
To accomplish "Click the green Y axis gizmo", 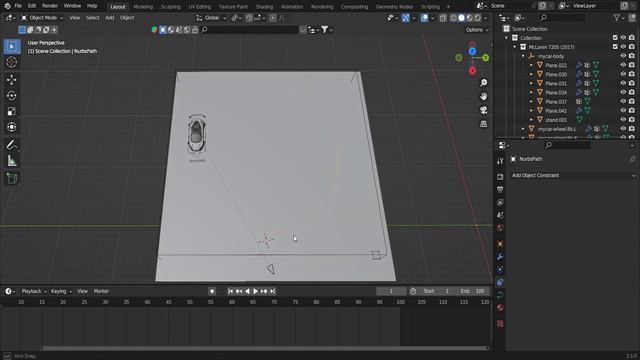I will [485, 58].
